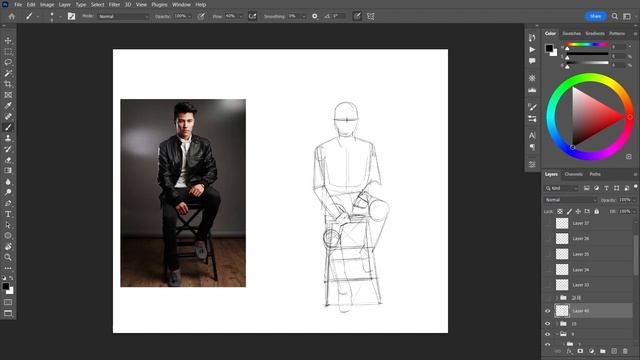Select the Hand tool
Viewport: 640px width, 360px height.
8,247
